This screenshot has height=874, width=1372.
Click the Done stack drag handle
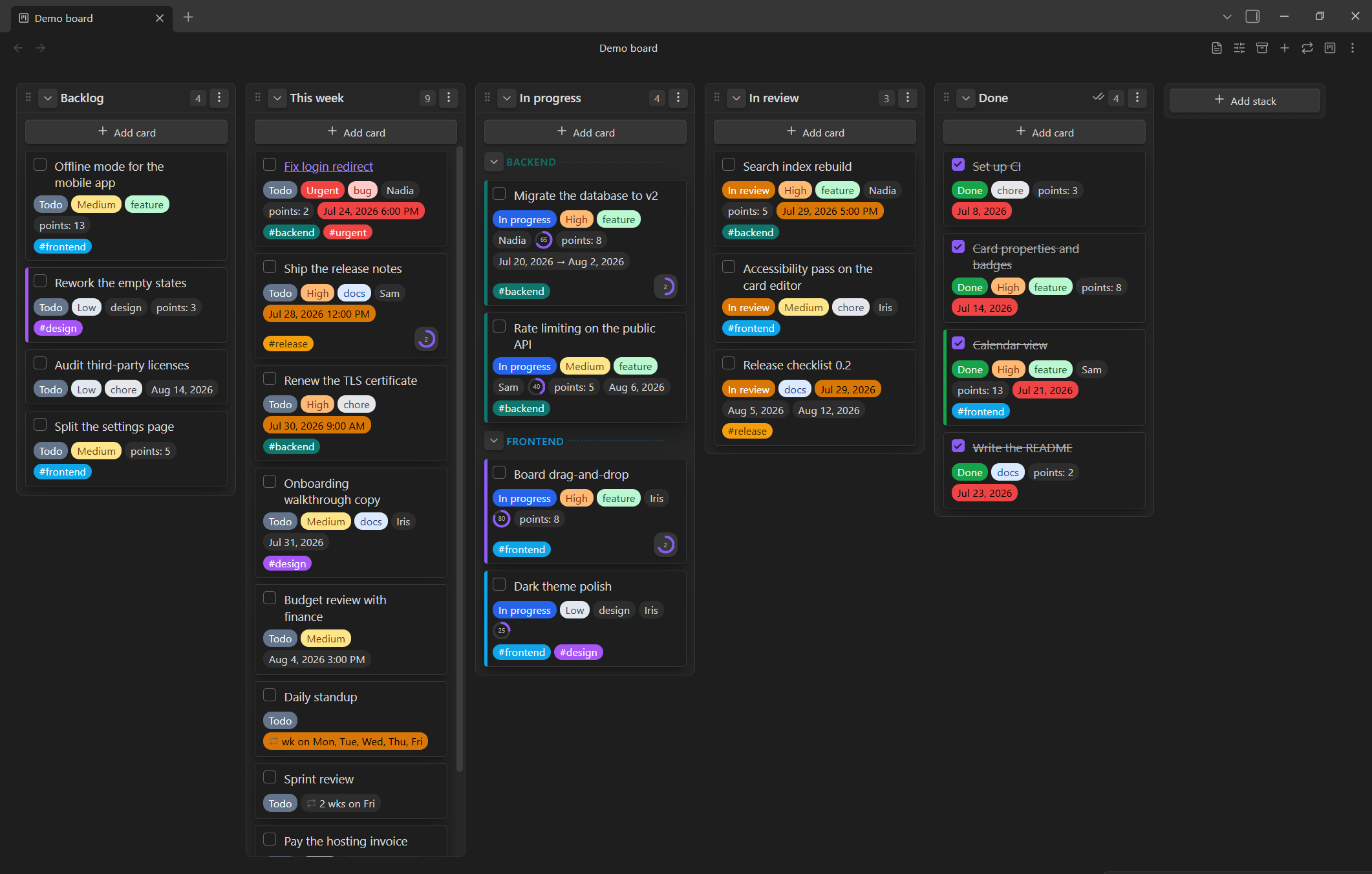click(947, 98)
